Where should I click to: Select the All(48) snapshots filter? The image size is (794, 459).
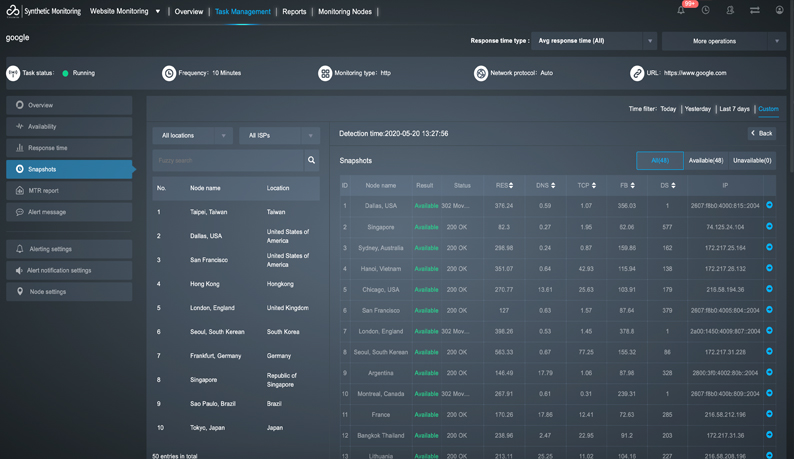click(x=660, y=160)
